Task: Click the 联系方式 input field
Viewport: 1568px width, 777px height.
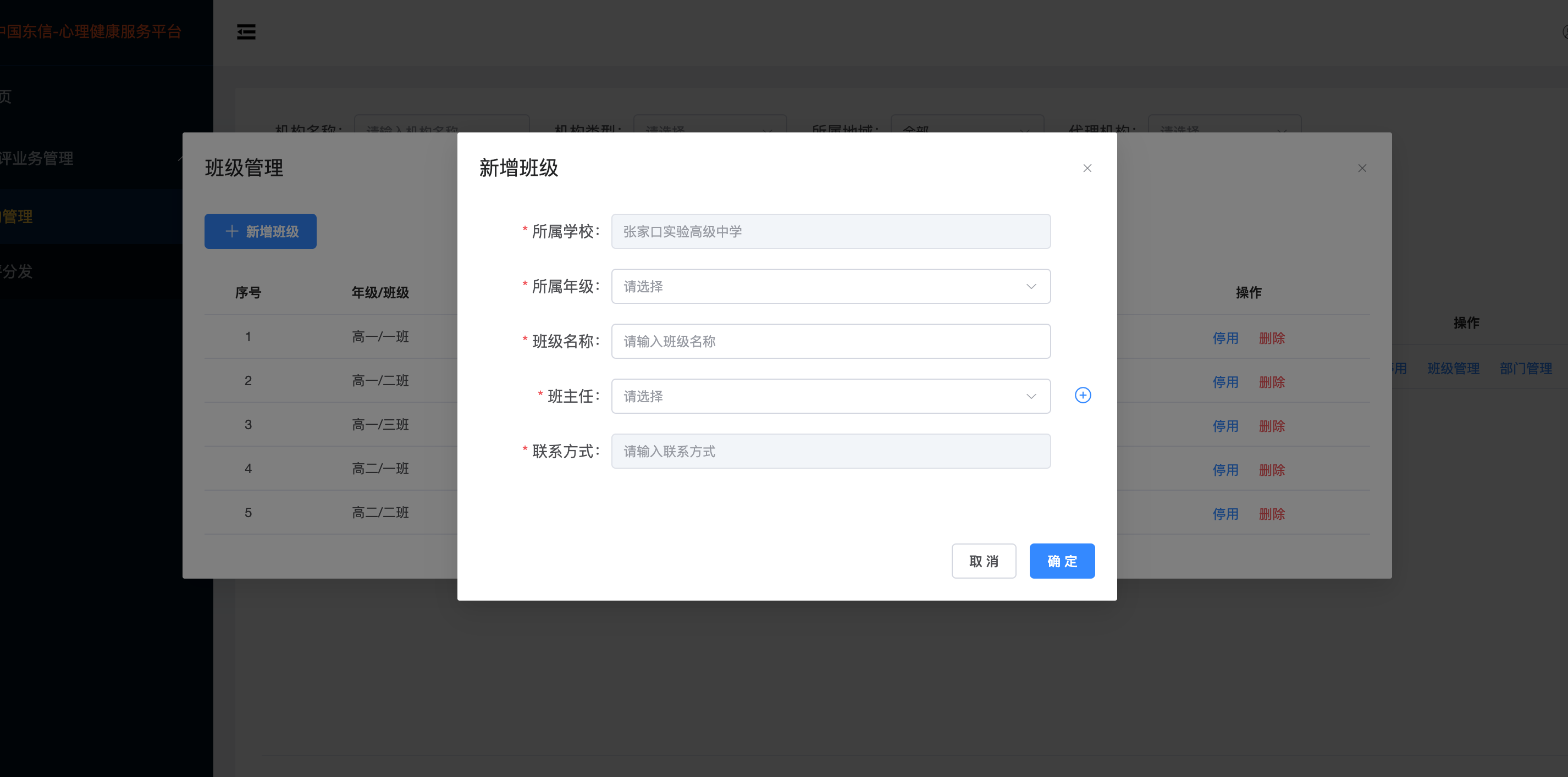Action: coord(831,451)
